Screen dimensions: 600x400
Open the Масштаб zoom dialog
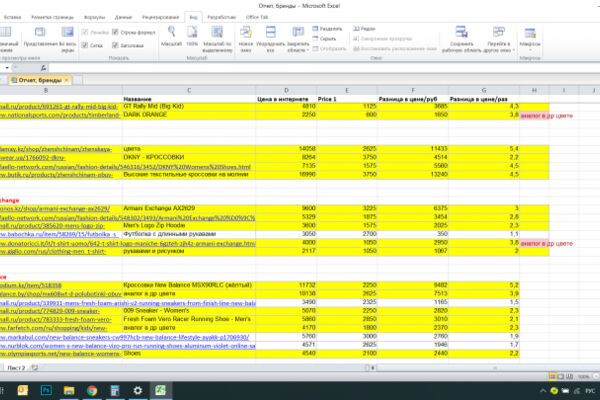pyautogui.click(x=171, y=37)
